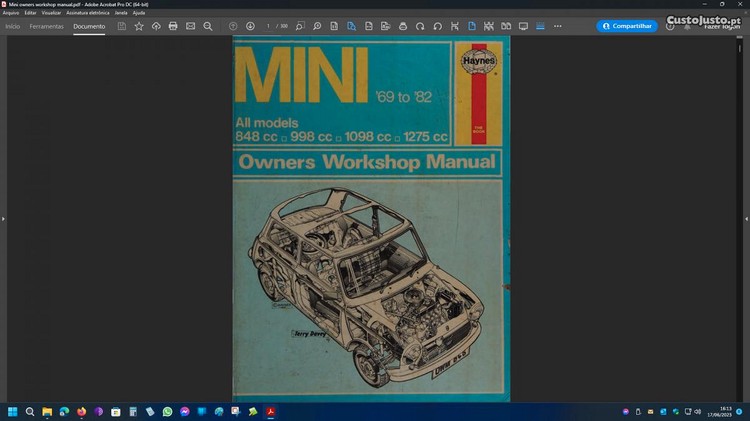Click the Windows Start button
Screen dimensions: 750x421
[13, 411]
